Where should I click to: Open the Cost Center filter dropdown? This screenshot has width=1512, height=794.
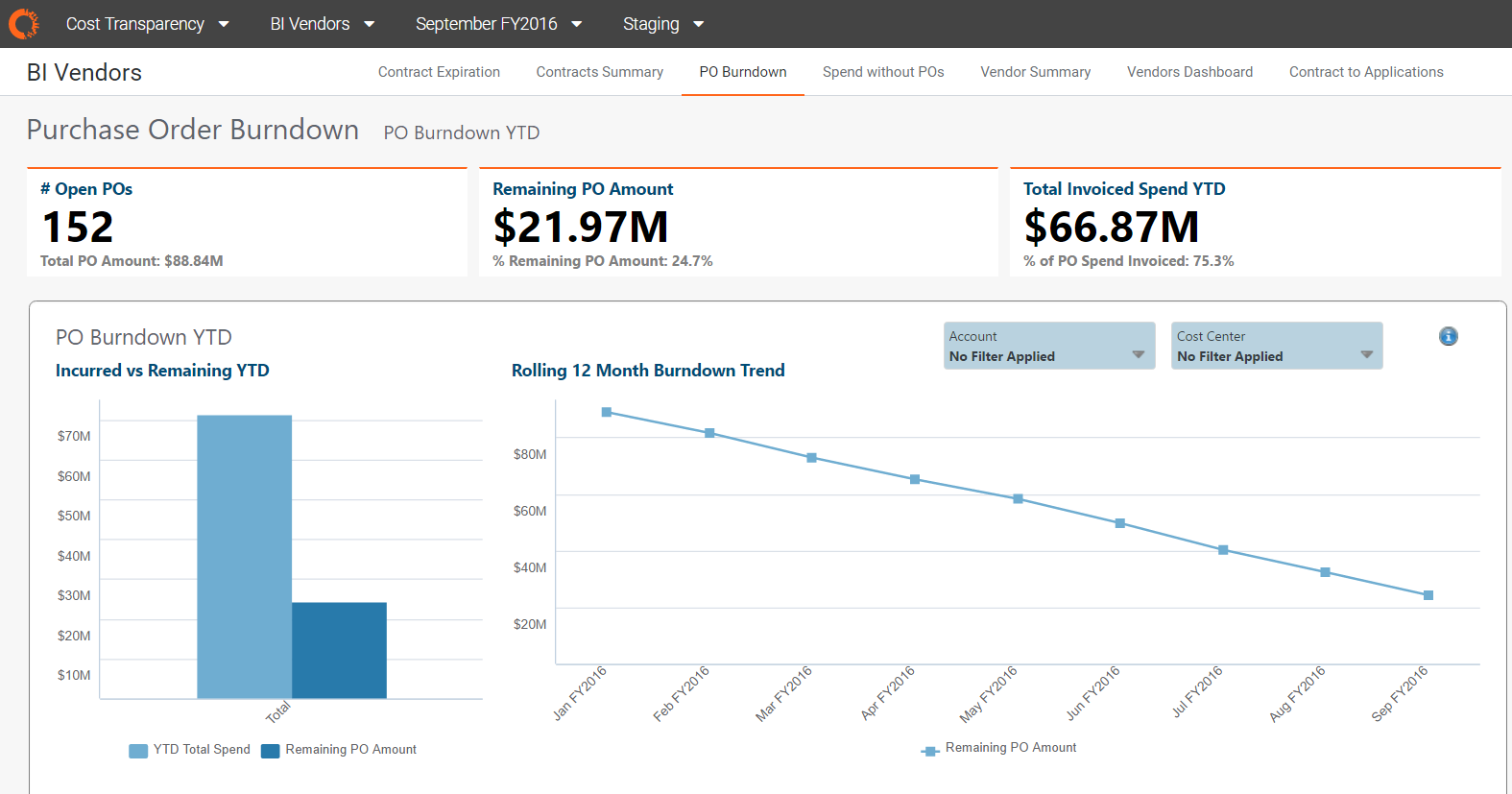click(1276, 347)
